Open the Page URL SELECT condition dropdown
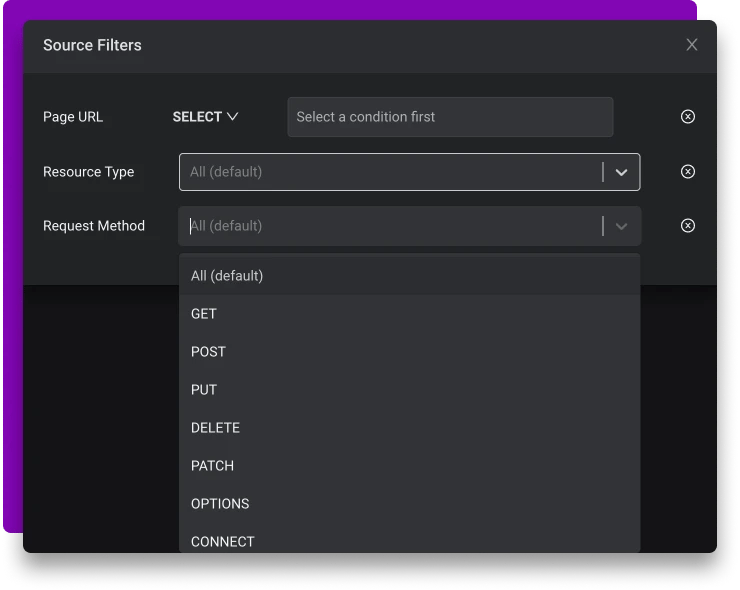The width and height of the screenshot is (740, 590). 205,117
